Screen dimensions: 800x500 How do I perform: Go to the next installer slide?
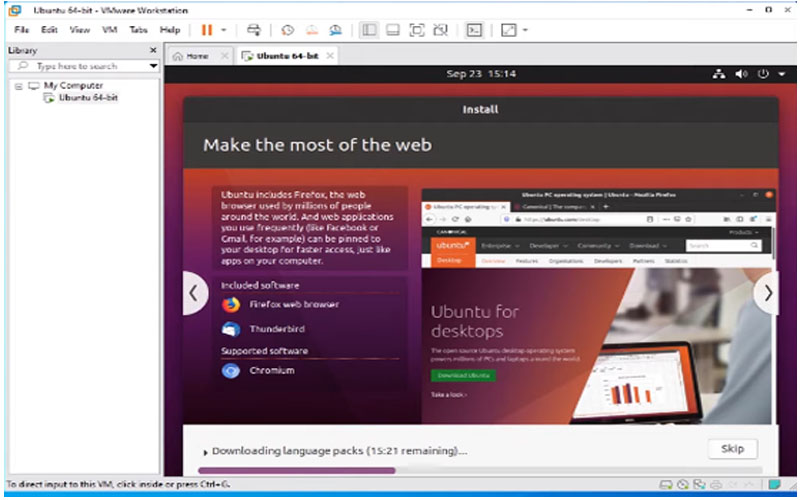767,293
